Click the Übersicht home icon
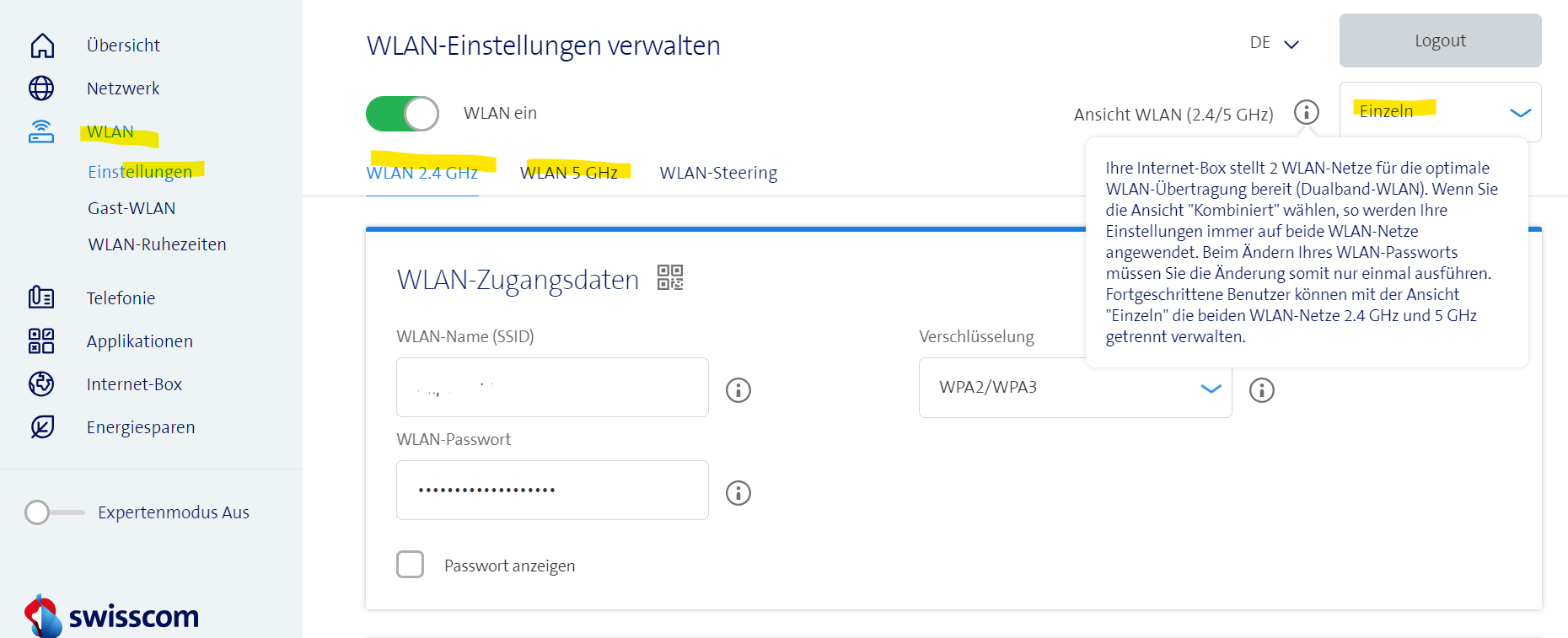This screenshot has height=638, width=1568. pyautogui.click(x=42, y=46)
